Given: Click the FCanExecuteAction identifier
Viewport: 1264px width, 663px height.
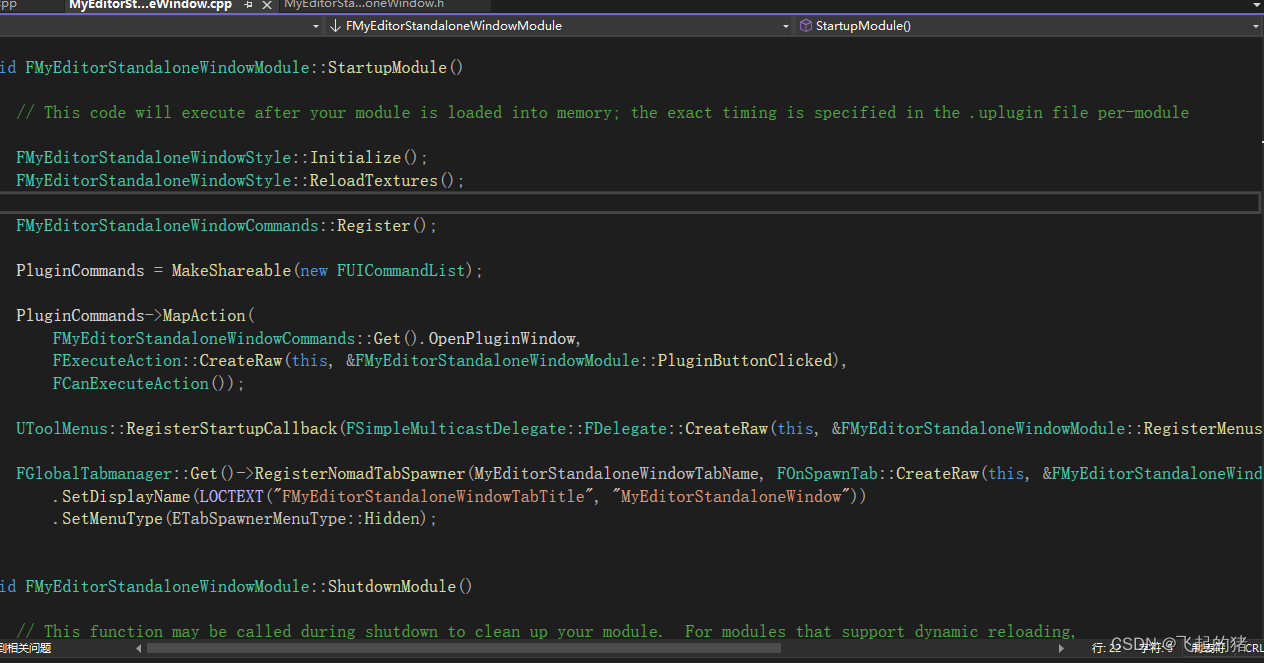Looking at the screenshot, I should pyautogui.click(x=131, y=384).
